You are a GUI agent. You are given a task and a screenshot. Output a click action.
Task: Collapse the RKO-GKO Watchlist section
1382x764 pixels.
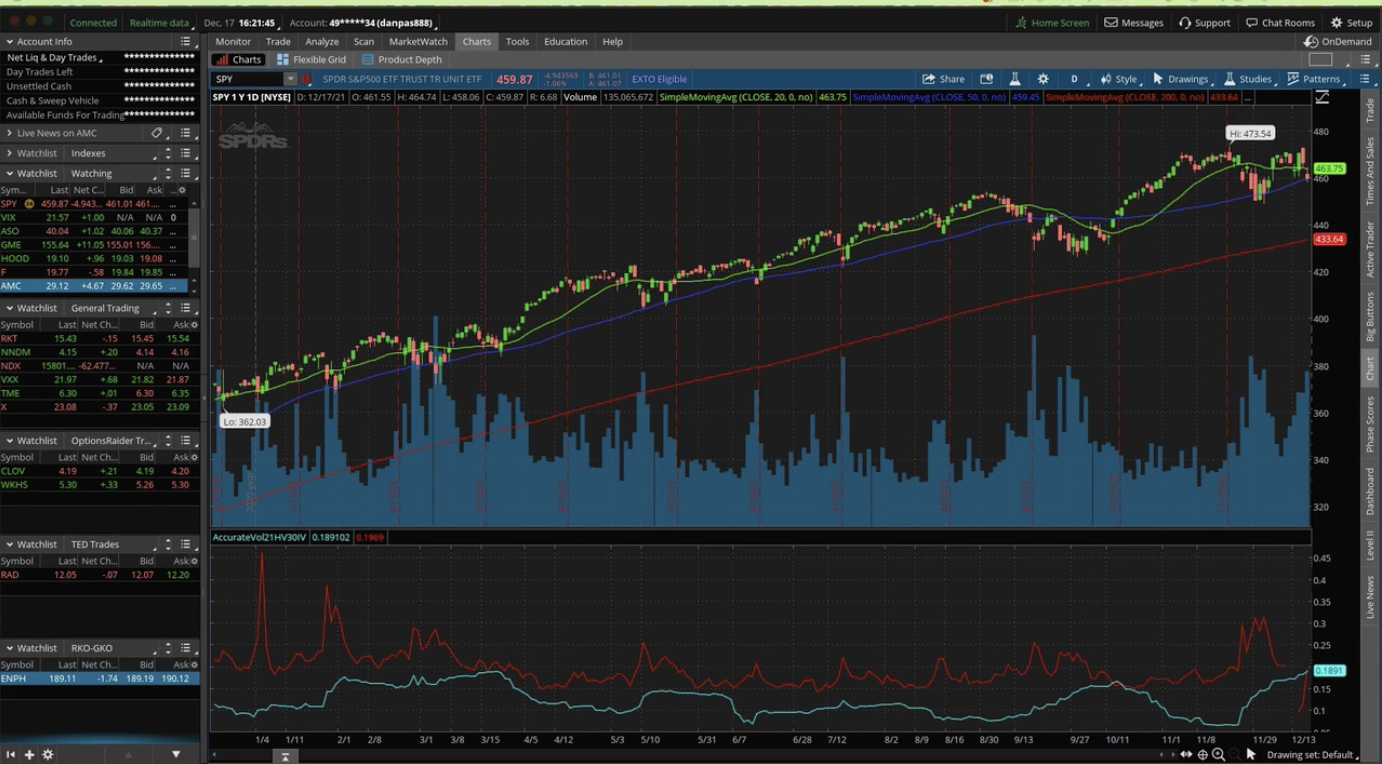coord(9,648)
